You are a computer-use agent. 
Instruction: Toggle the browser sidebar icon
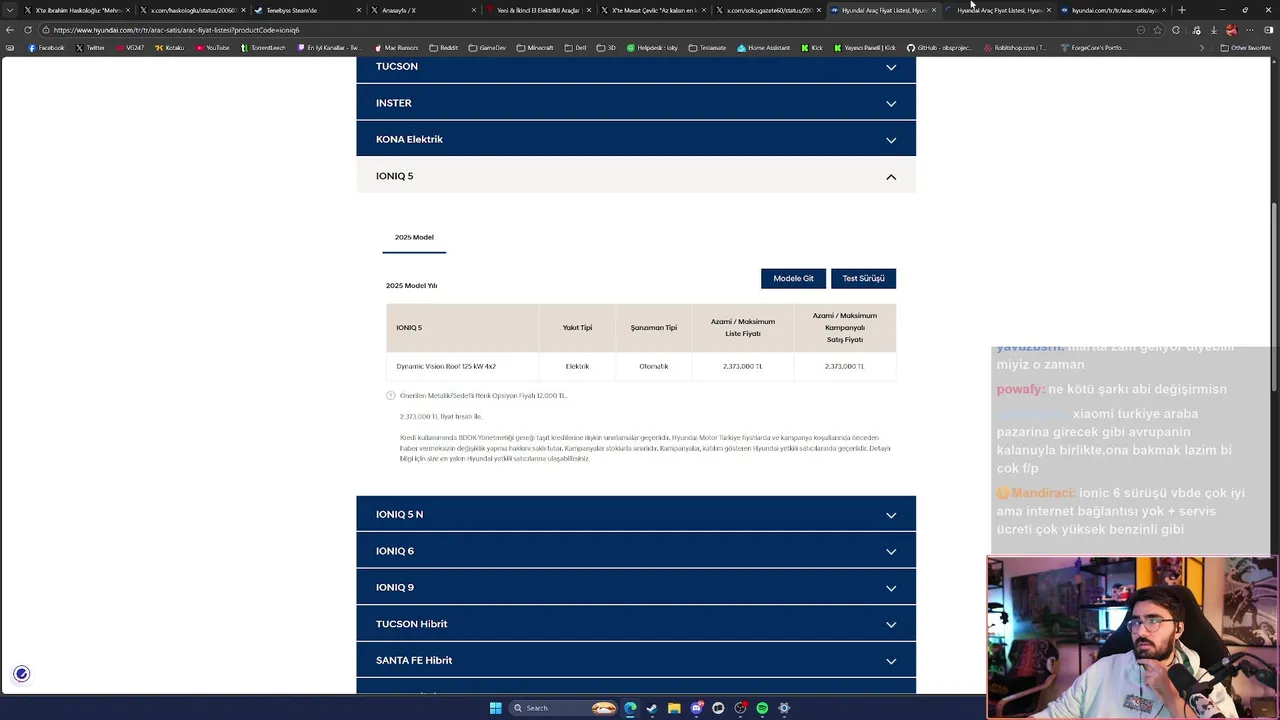click(1268, 30)
